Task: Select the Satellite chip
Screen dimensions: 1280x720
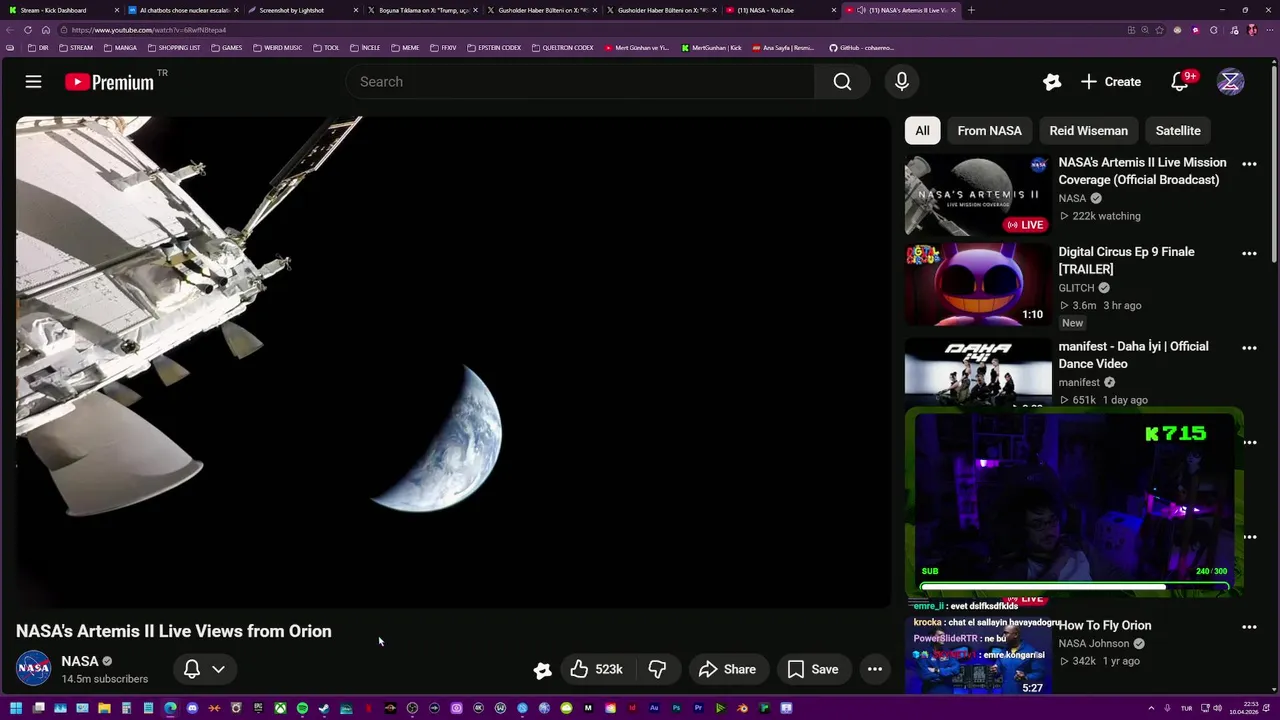Action: coord(1178,131)
